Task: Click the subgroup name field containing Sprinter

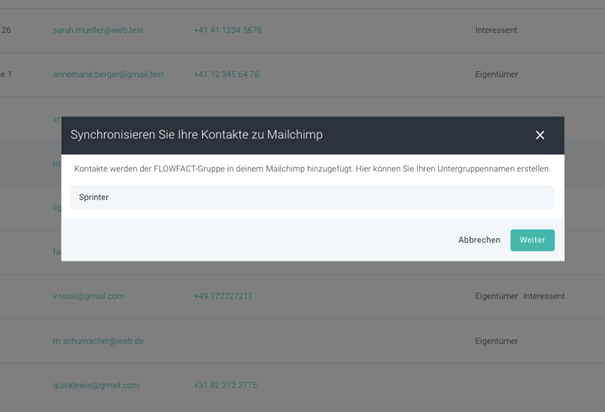Action: click(312, 197)
